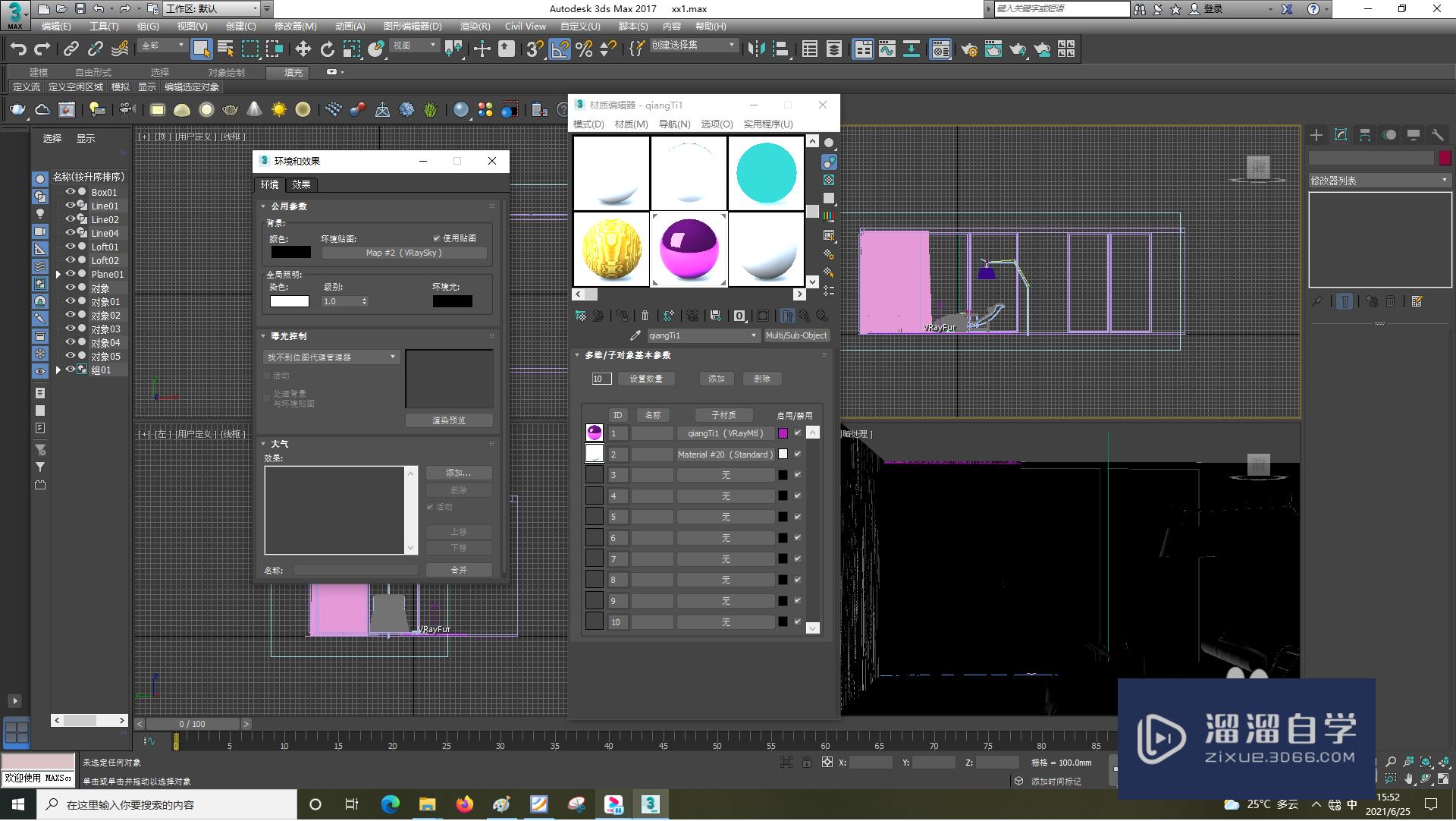Click Map #2 (VRaySky) environment map button
The height and width of the screenshot is (821, 1456).
[404, 253]
